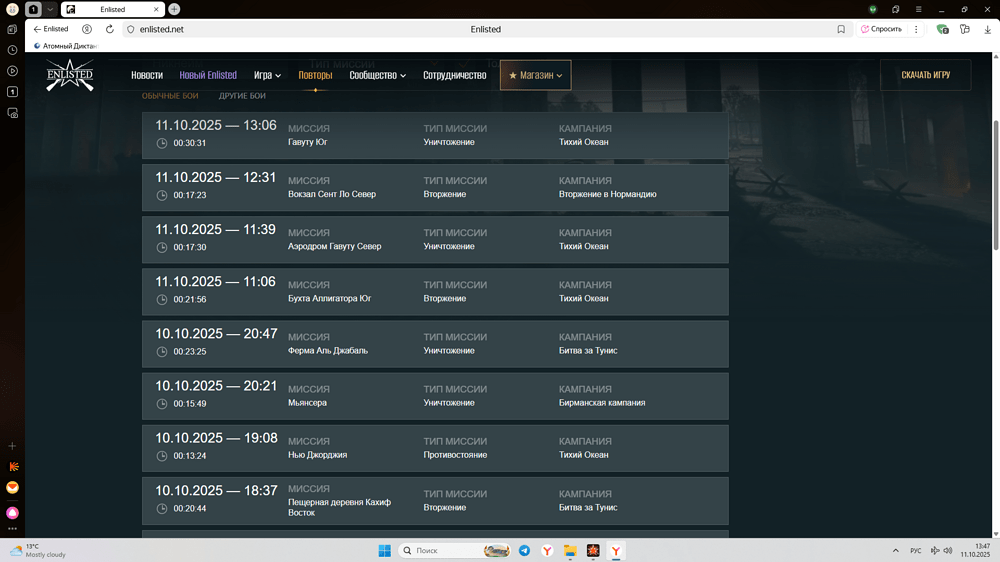Reload the page with the refresh icon

pyautogui.click(x=109, y=29)
